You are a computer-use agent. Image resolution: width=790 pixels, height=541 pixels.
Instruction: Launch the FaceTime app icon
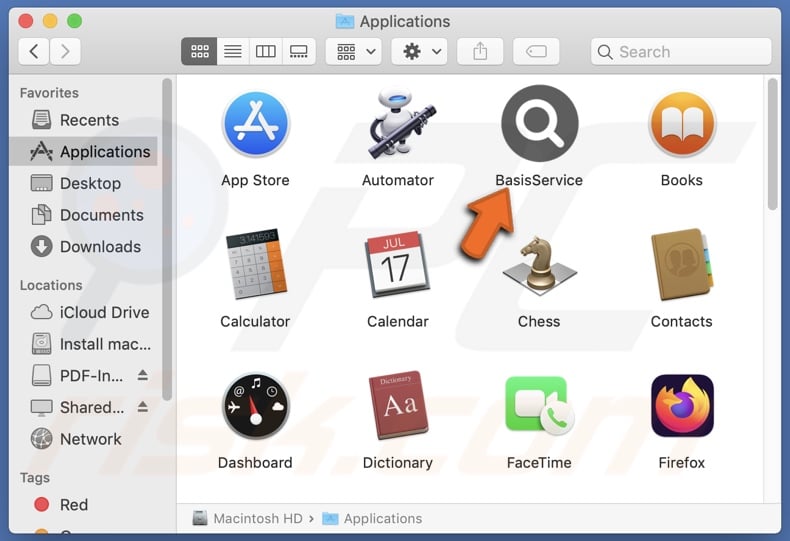(x=540, y=406)
